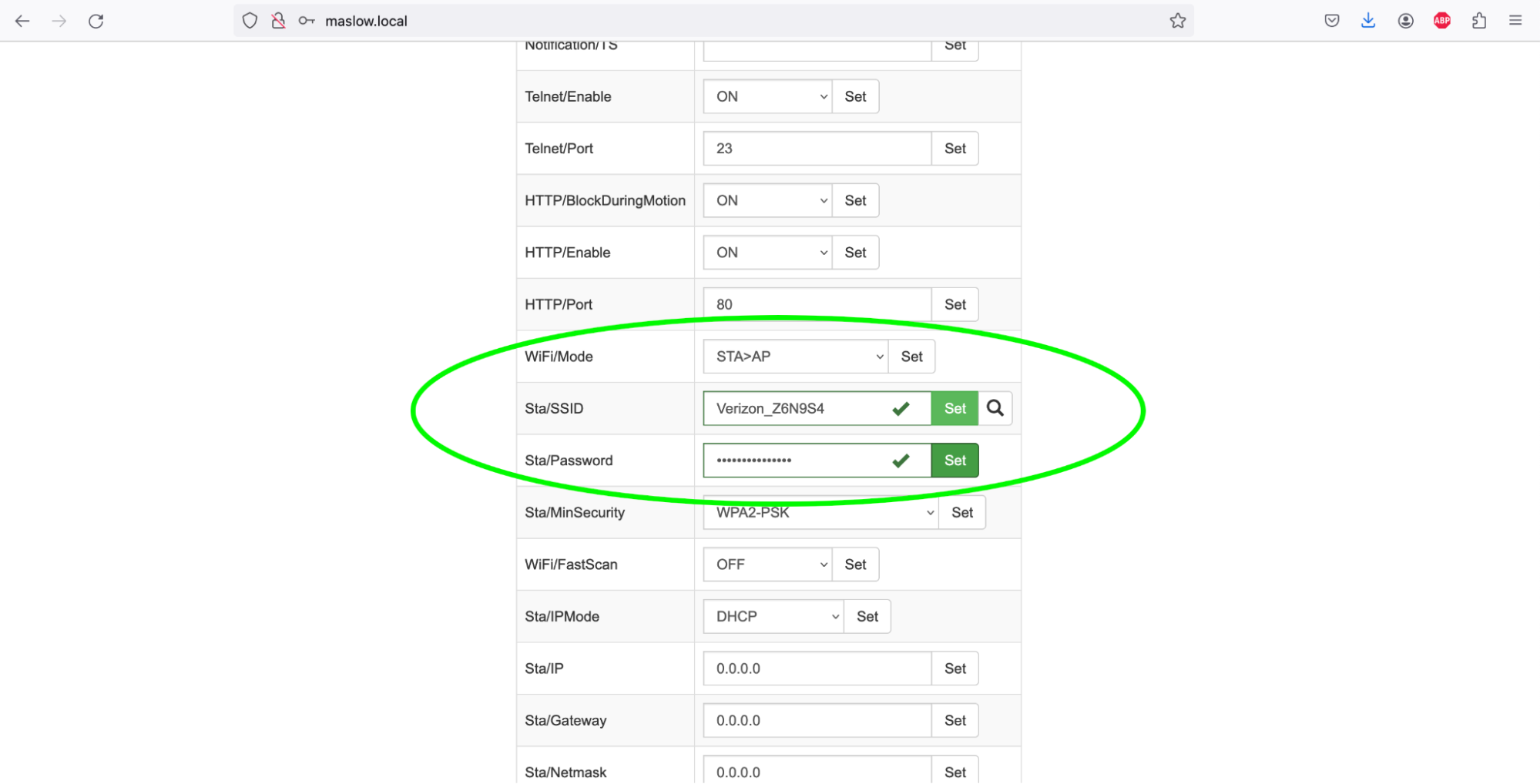The width and height of the screenshot is (1540, 784).
Task: Click the Sta/Gateway label
Action: [565, 720]
